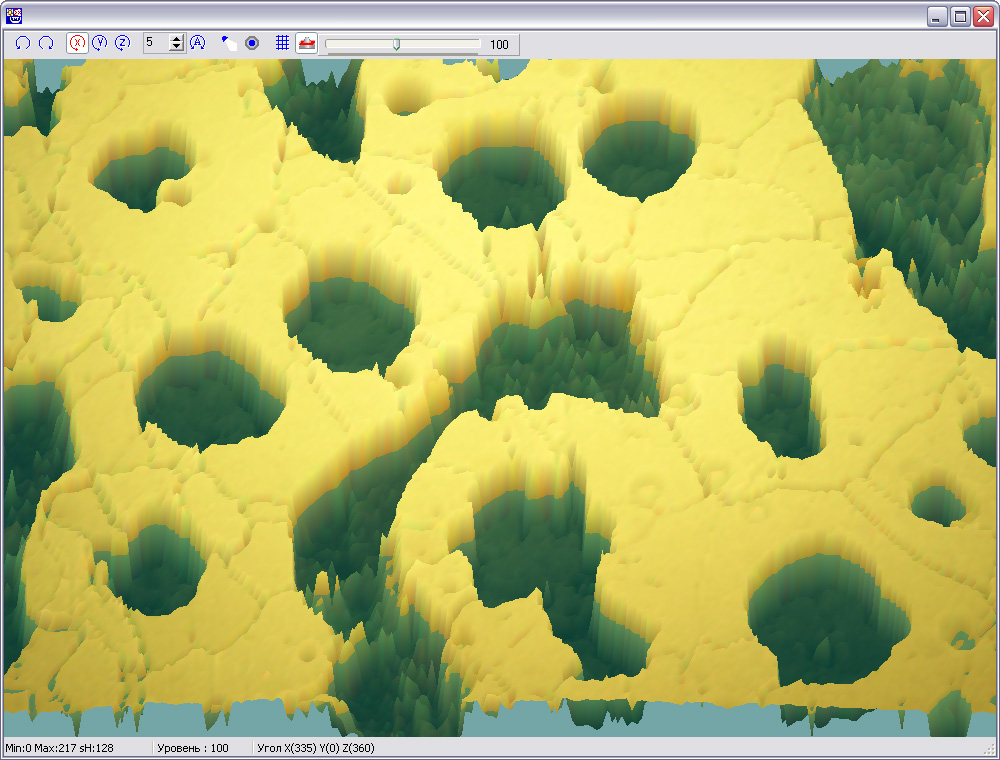
Task: Click status bar text "Уровень : 100"
Action: (x=193, y=748)
